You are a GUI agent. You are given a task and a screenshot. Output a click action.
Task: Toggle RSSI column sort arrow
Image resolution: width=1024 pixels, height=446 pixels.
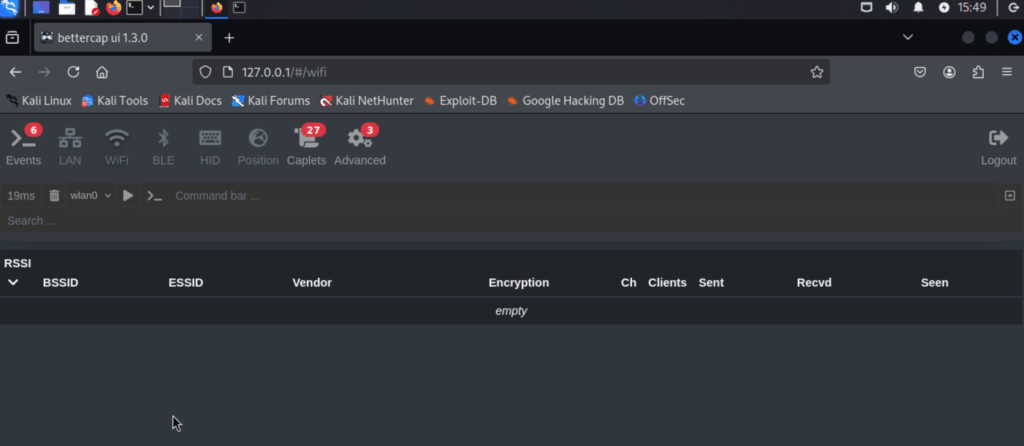(13, 283)
